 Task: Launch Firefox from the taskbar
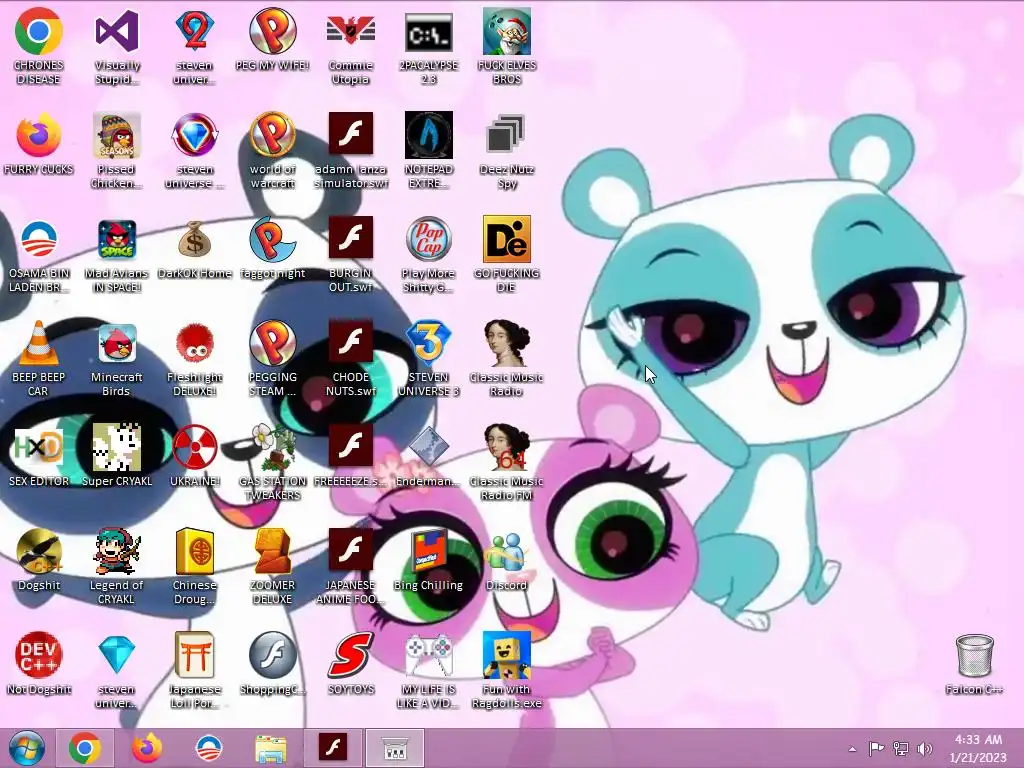pyautogui.click(x=147, y=748)
